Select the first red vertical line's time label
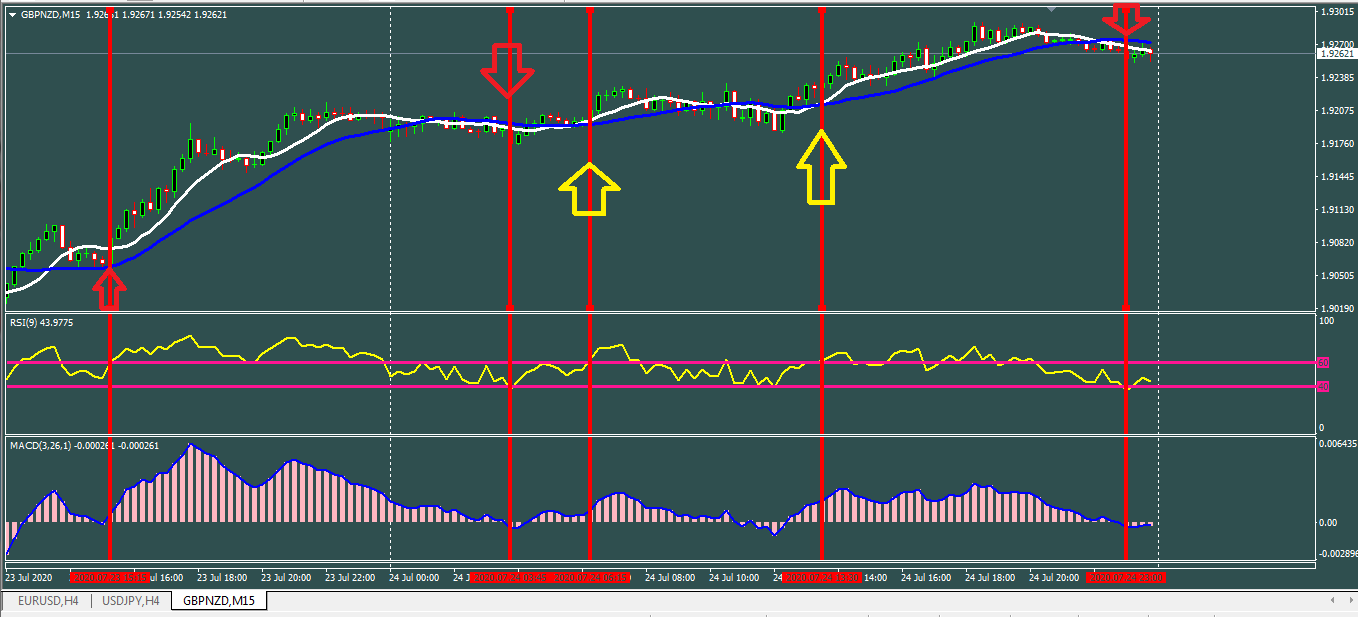Image resolution: width=1358 pixels, height=617 pixels. pos(109,578)
